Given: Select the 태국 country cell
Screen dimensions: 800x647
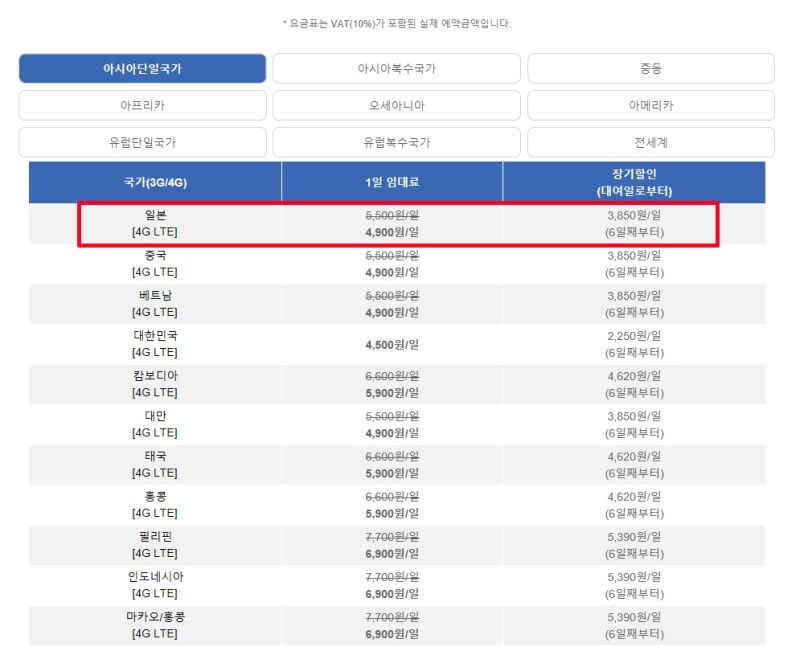Looking at the screenshot, I should pyautogui.click(x=155, y=465).
